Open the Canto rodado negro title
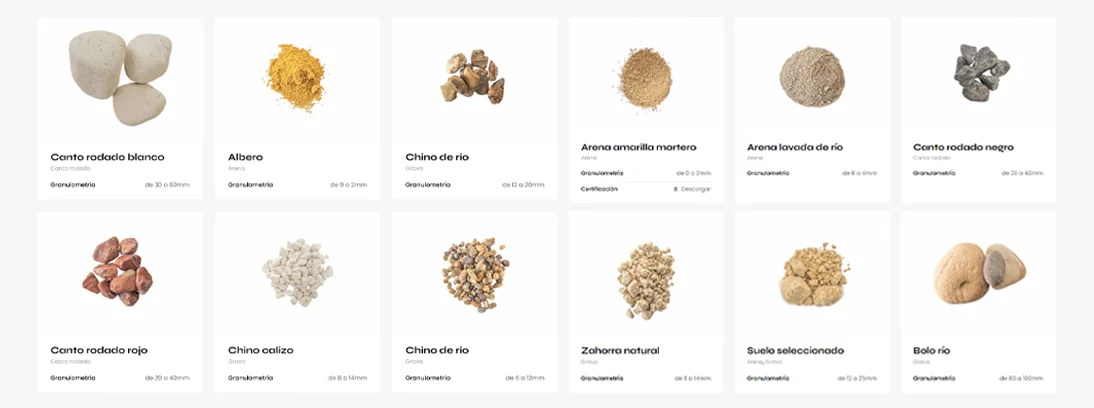 (964, 147)
